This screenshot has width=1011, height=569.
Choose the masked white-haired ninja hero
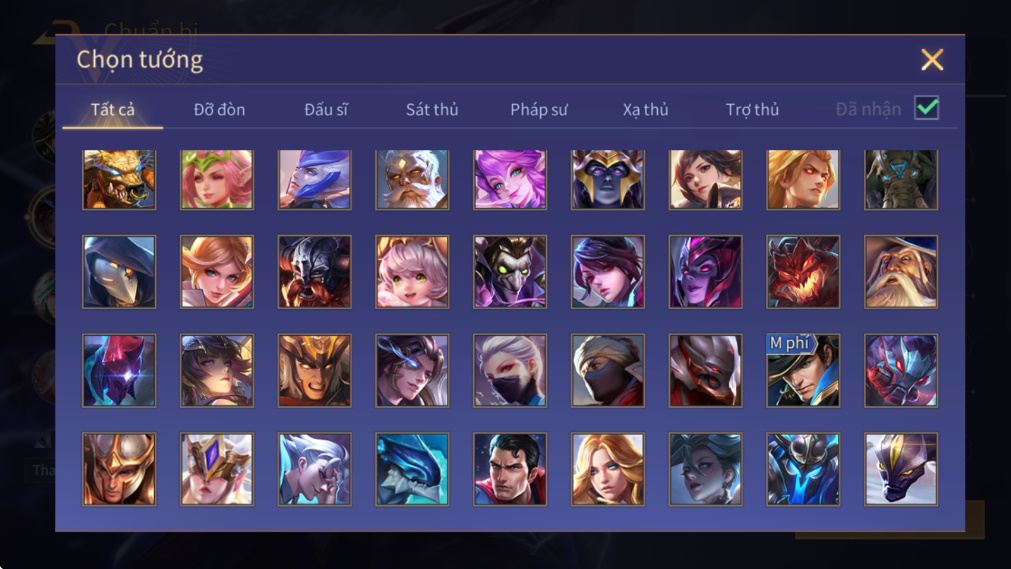tap(510, 370)
